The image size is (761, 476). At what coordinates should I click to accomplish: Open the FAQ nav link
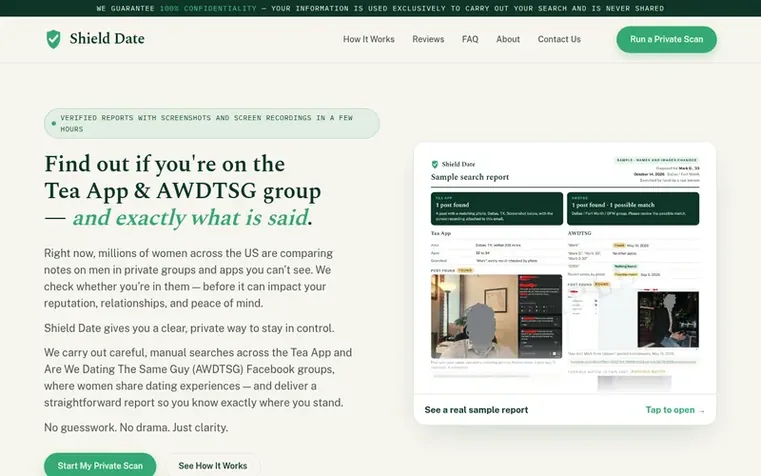click(470, 39)
